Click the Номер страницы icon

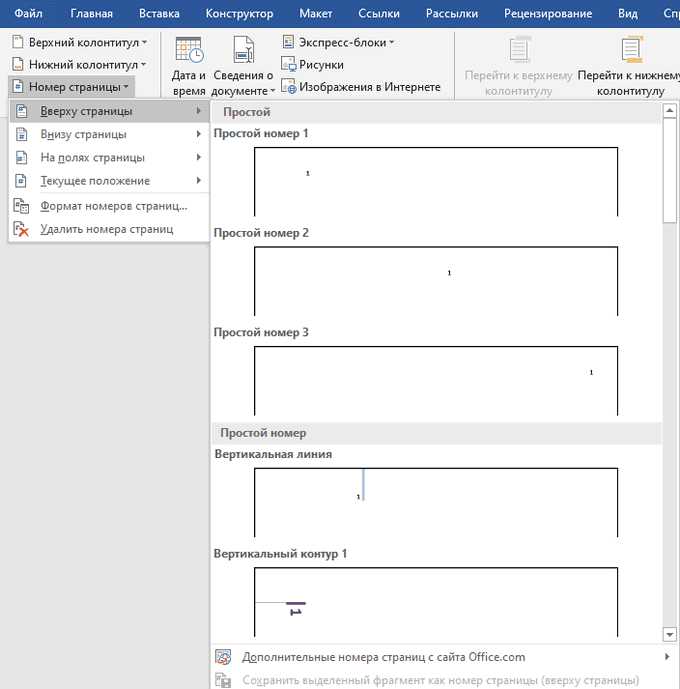(x=18, y=86)
